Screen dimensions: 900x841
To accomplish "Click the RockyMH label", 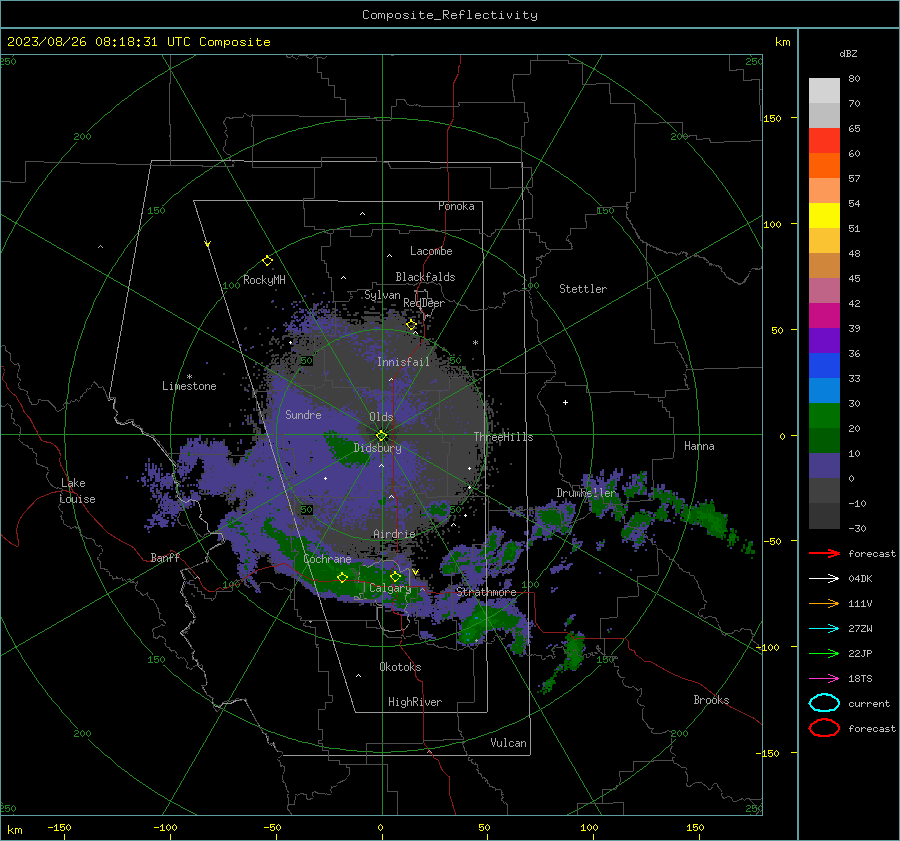I will coord(264,280).
